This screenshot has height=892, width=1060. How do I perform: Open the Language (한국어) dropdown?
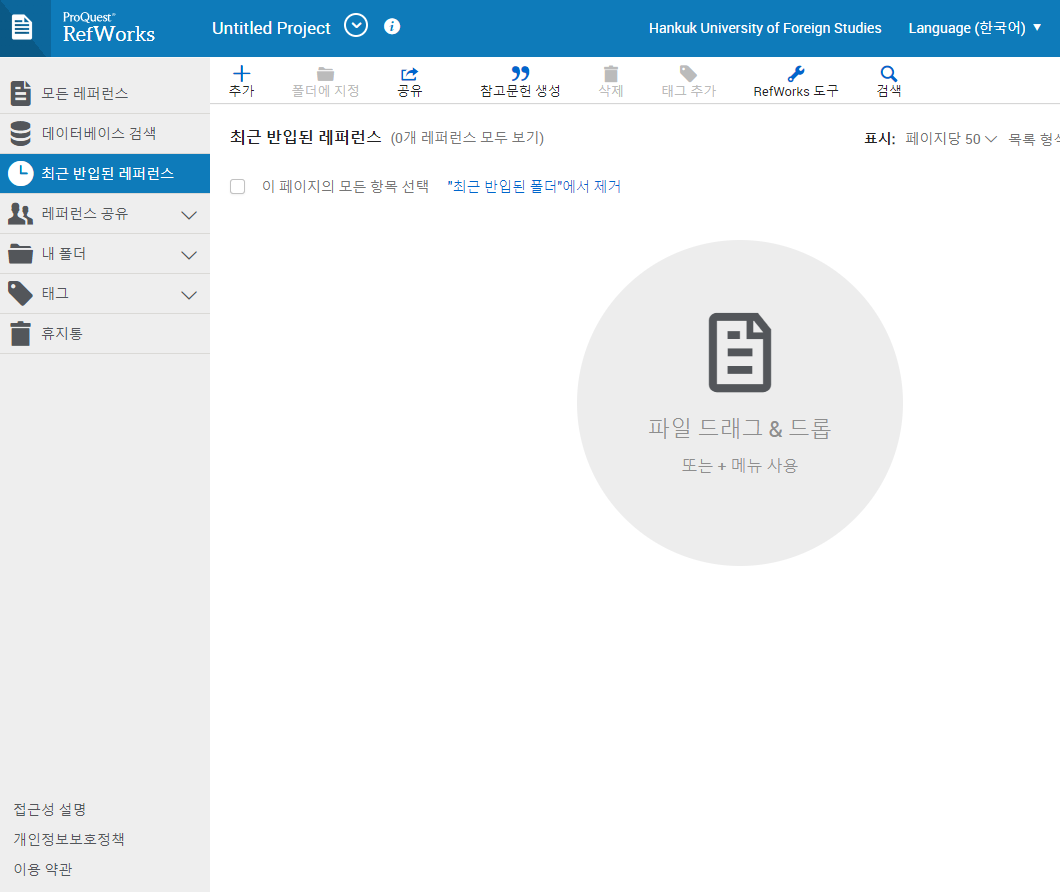pyautogui.click(x=974, y=28)
